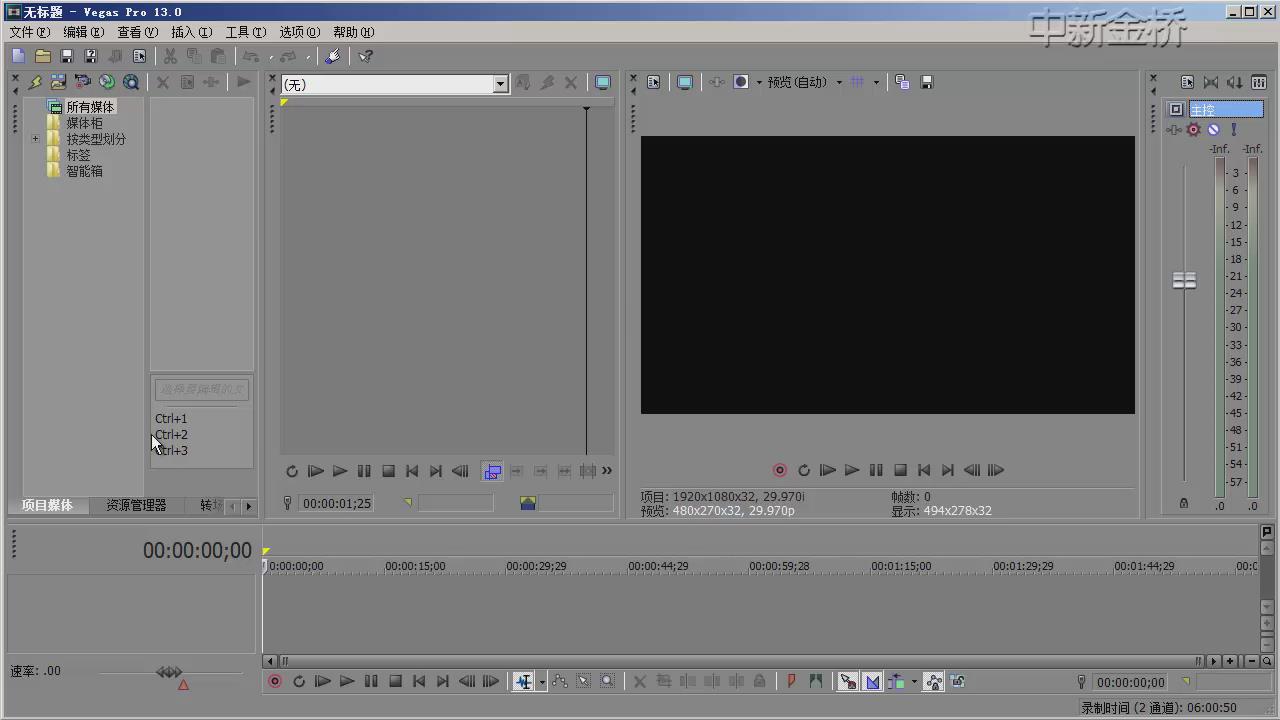Click master bus Automation Settings gear icon
The height and width of the screenshot is (720, 1280).
[1193, 129]
